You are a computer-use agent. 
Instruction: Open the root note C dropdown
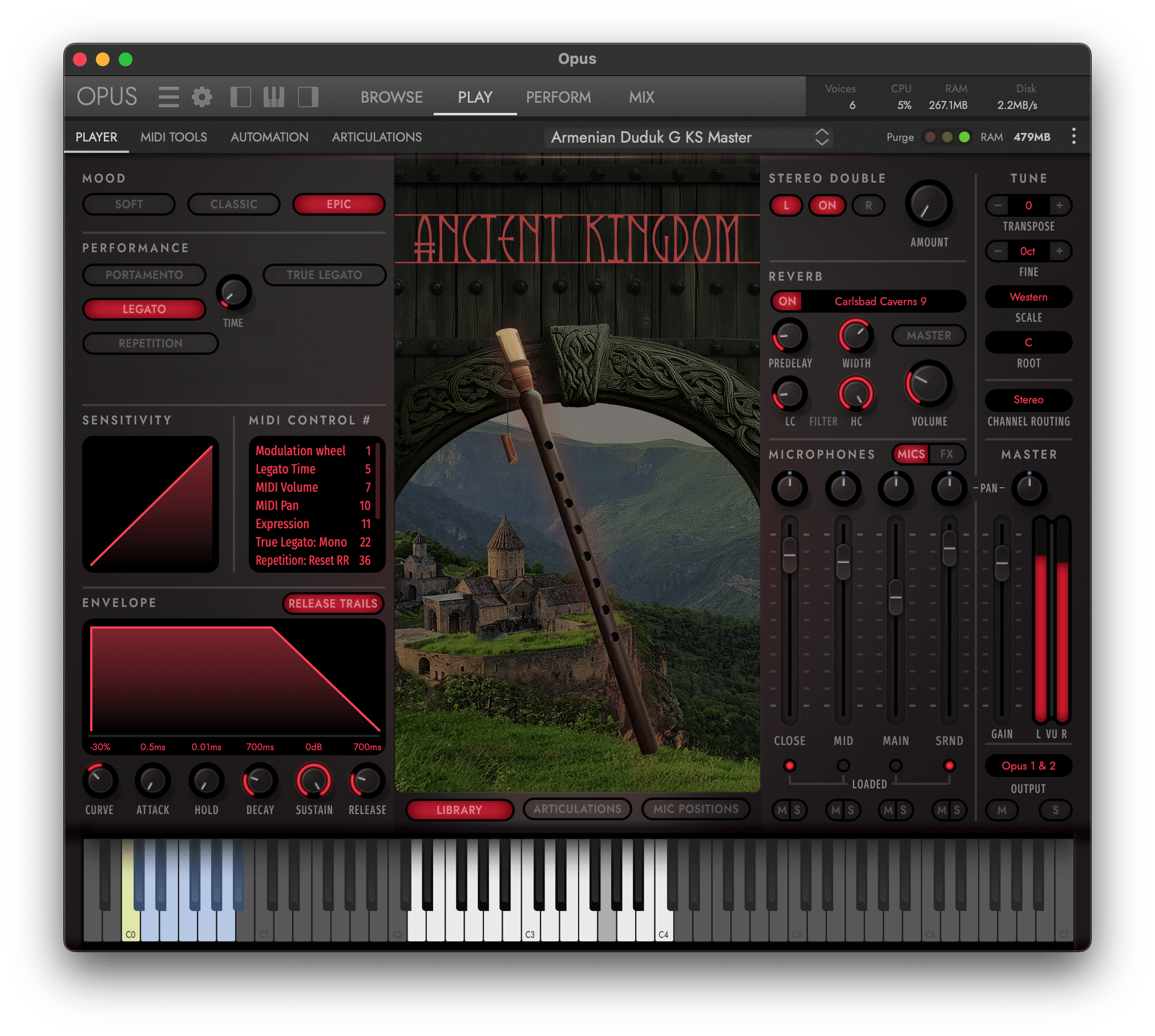[x=1028, y=342]
